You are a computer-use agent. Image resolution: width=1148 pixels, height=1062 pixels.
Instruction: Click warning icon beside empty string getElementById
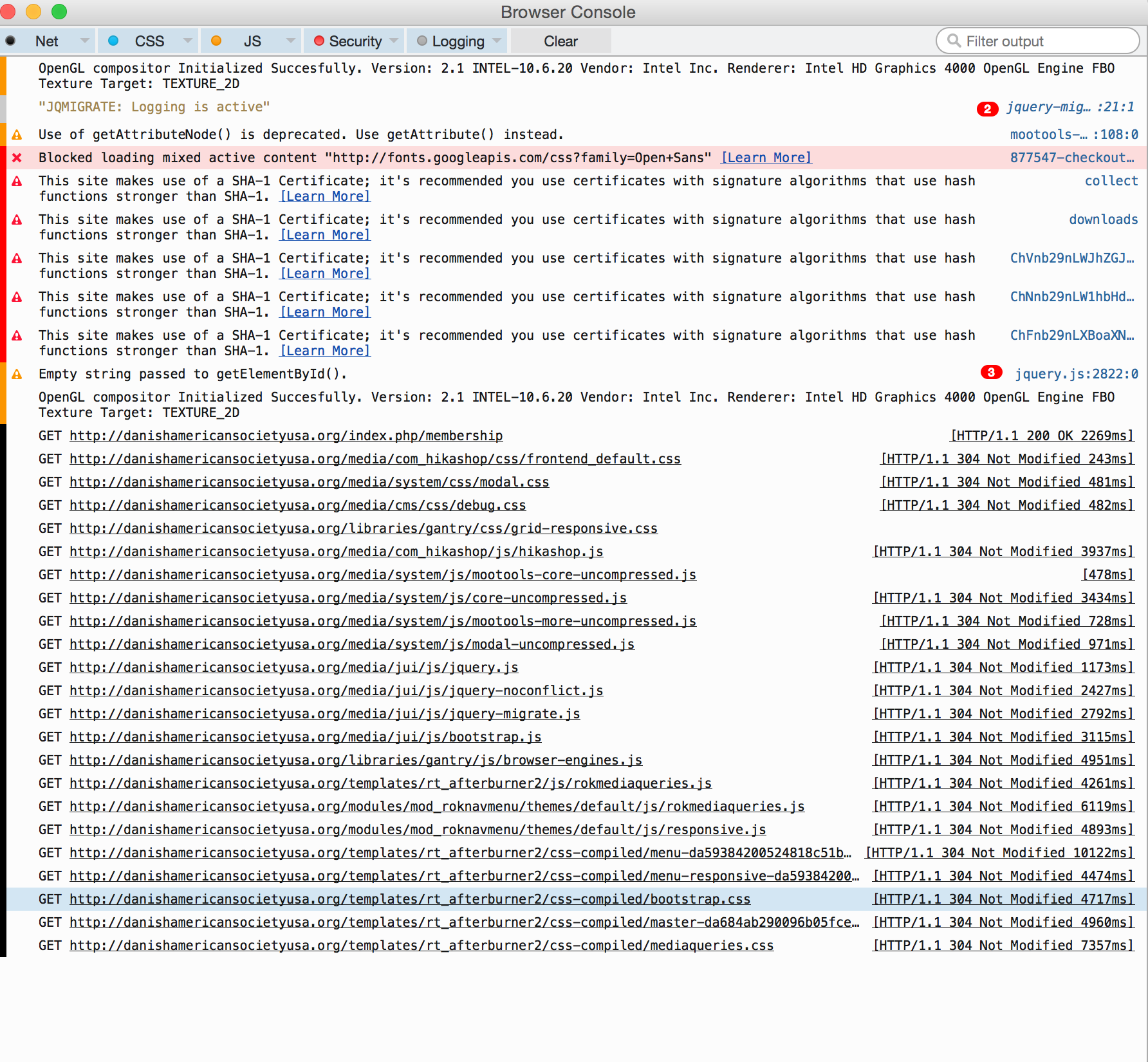17,374
